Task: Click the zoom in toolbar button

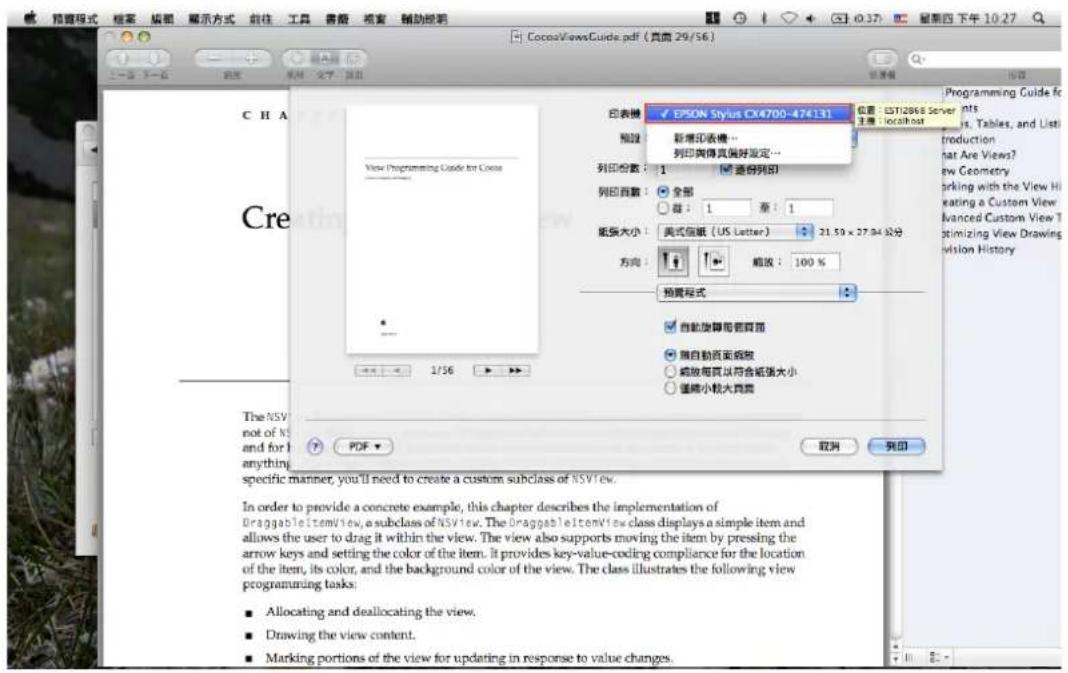Action: (x=252, y=59)
